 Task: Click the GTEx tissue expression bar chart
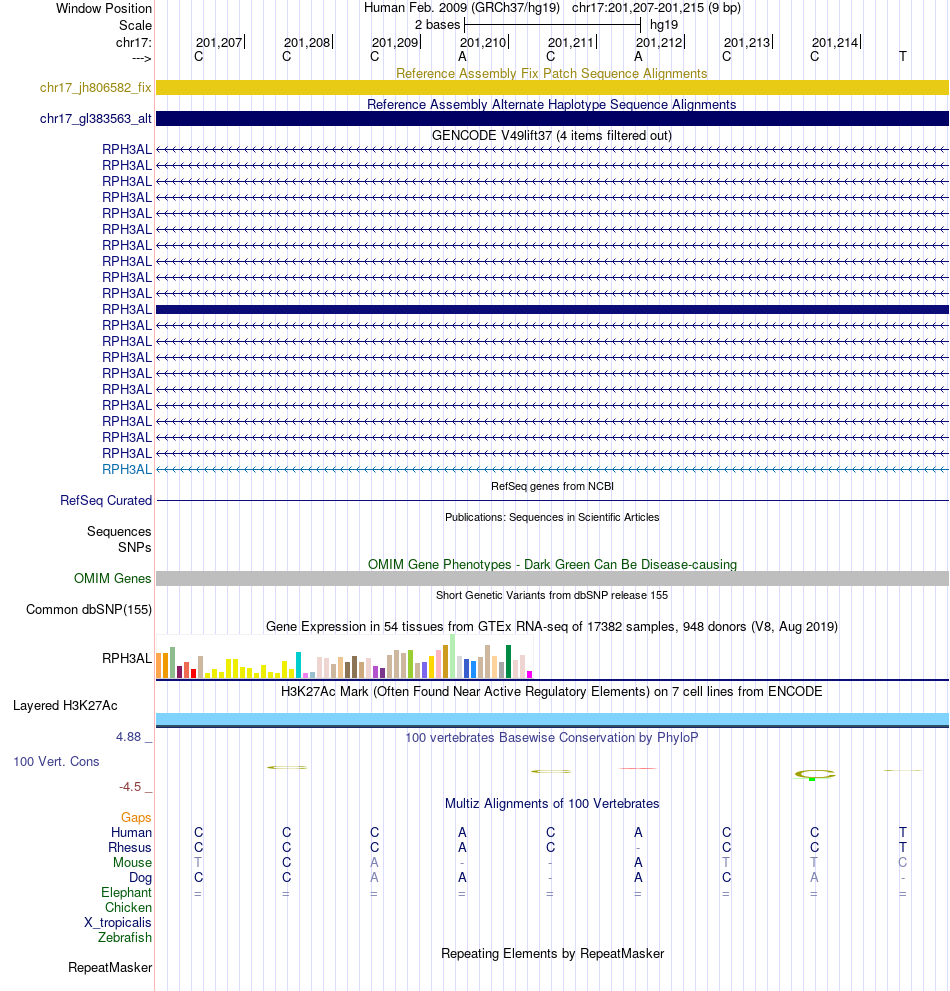click(x=344, y=657)
